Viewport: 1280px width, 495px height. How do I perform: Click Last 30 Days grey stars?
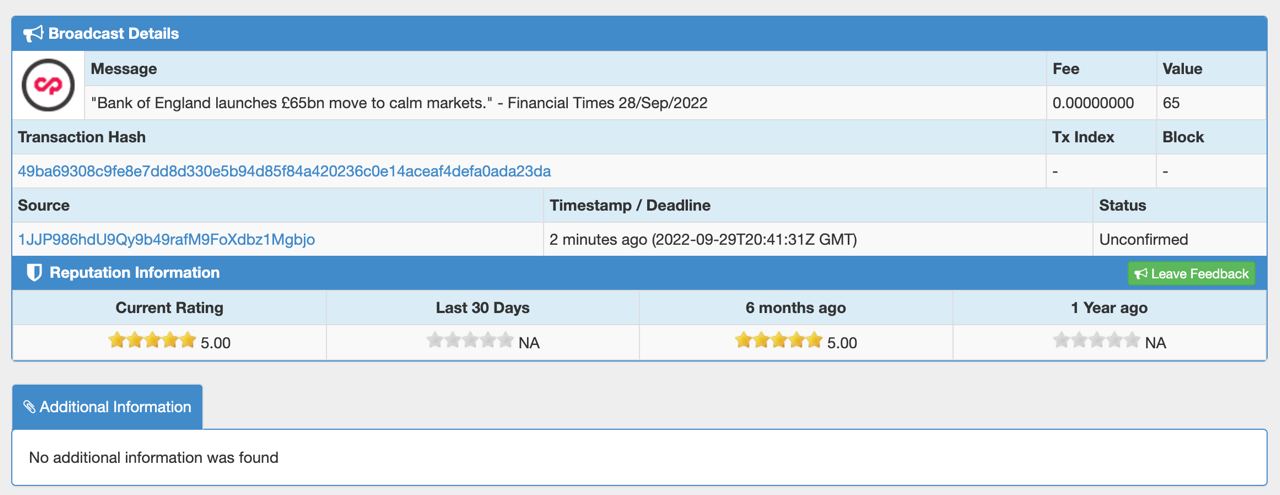[470, 341]
